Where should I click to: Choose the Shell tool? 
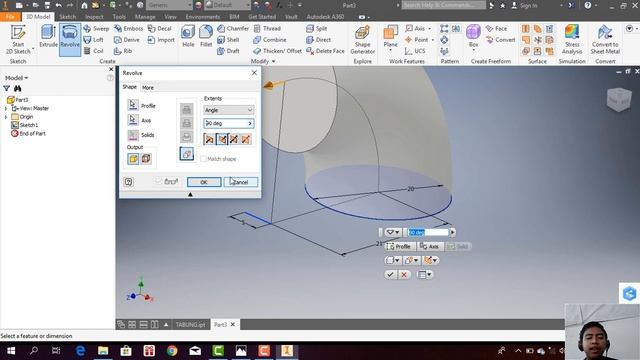click(228, 40)
